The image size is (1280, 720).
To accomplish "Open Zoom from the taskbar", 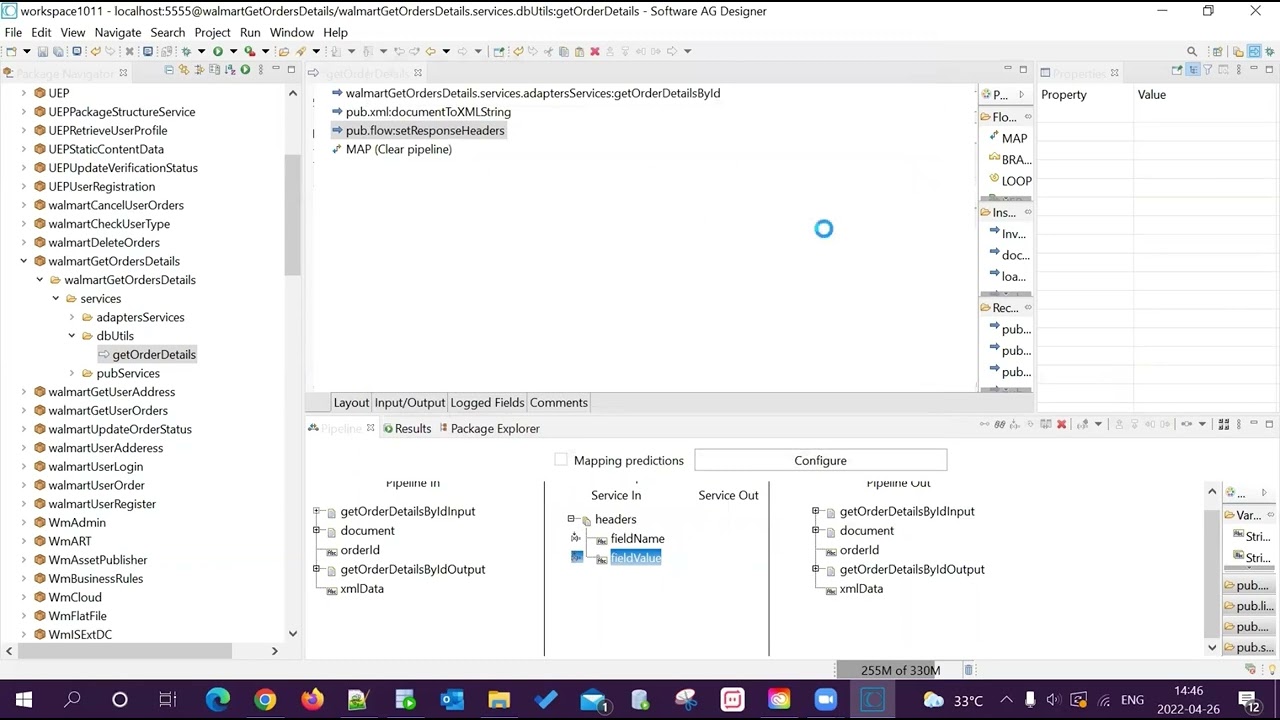I will [x=825, y=700].
